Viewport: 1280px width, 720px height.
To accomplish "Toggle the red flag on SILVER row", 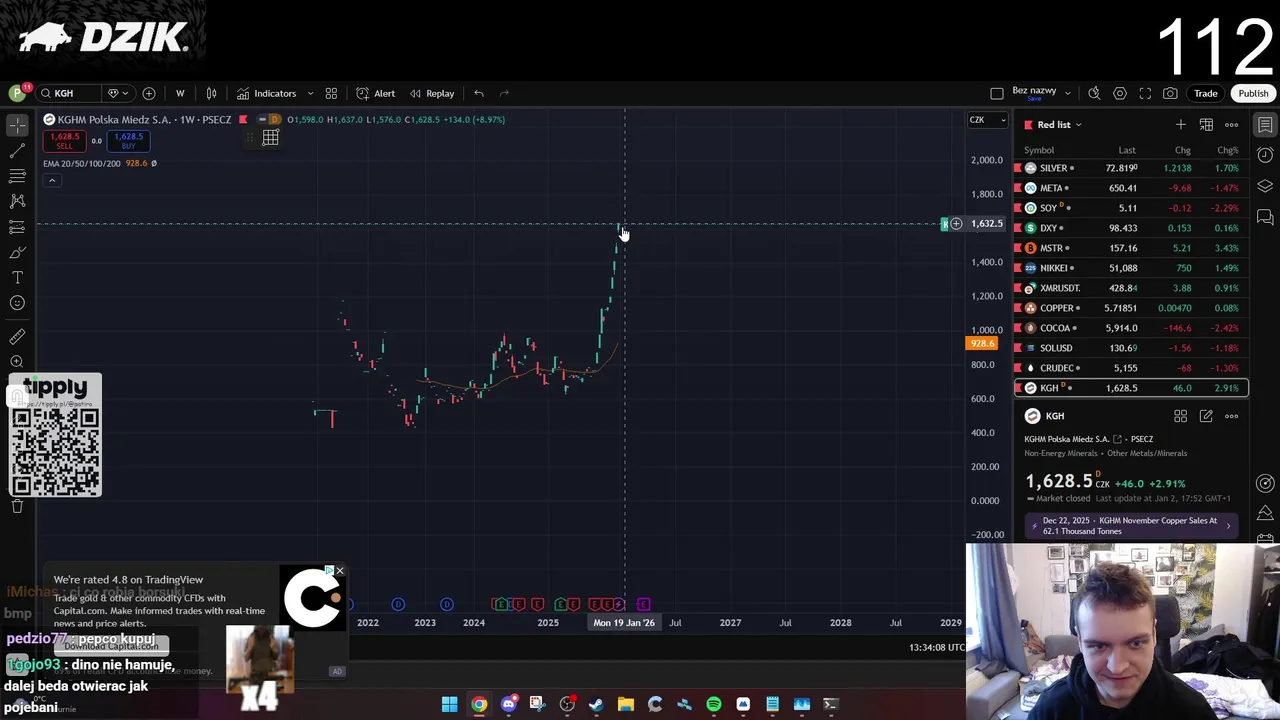I will pyautogui.click(x=1018, y=168).
